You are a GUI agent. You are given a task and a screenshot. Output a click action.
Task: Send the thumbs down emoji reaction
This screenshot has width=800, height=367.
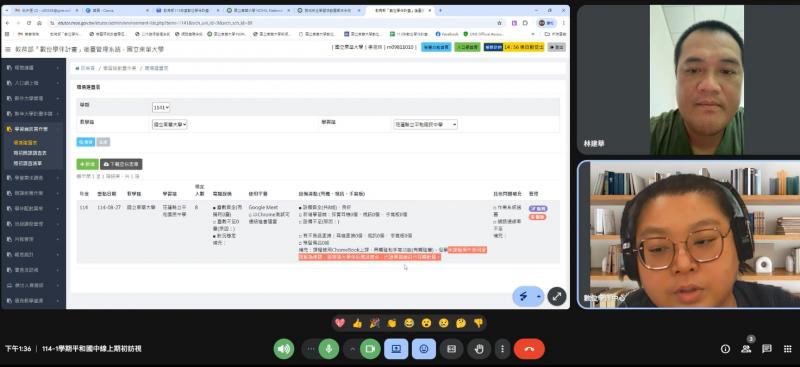point(479,323)
